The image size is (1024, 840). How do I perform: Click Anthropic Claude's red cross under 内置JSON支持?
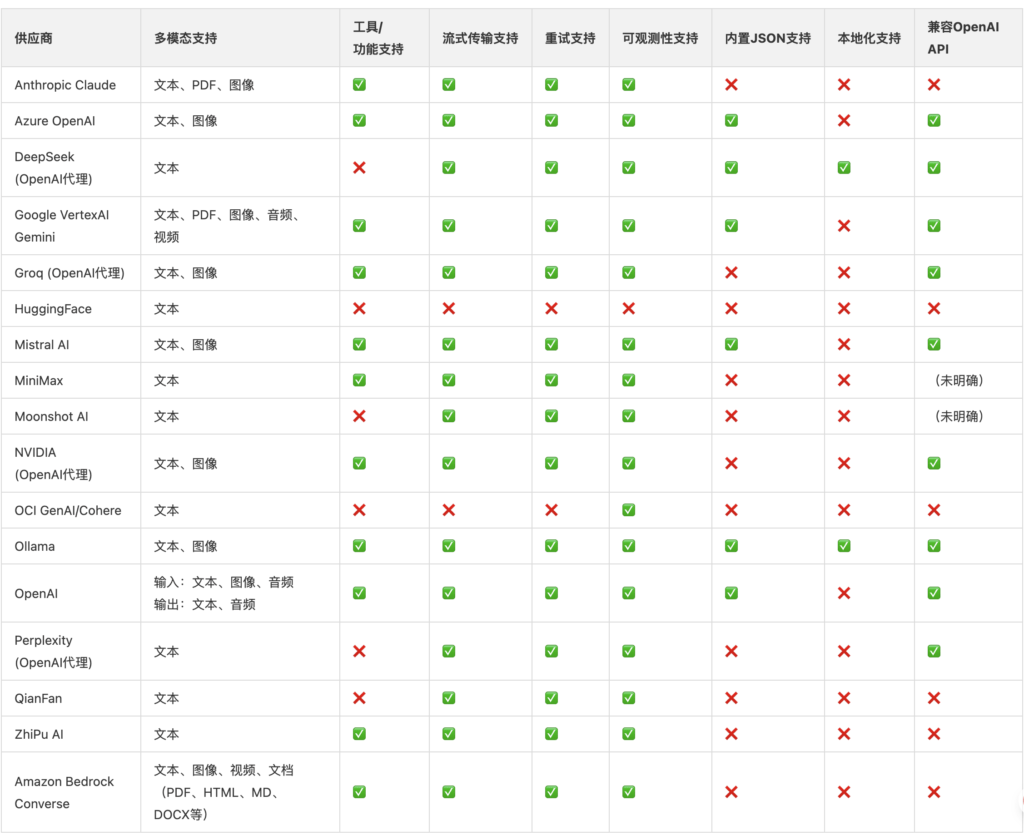(x=731, y=85)
